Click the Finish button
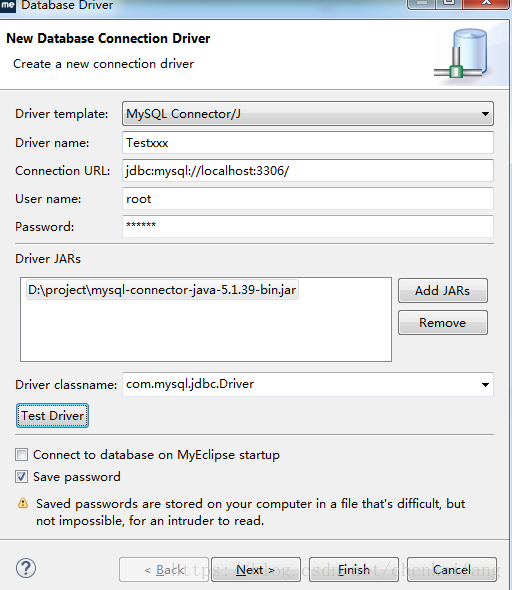 (354, 570)
